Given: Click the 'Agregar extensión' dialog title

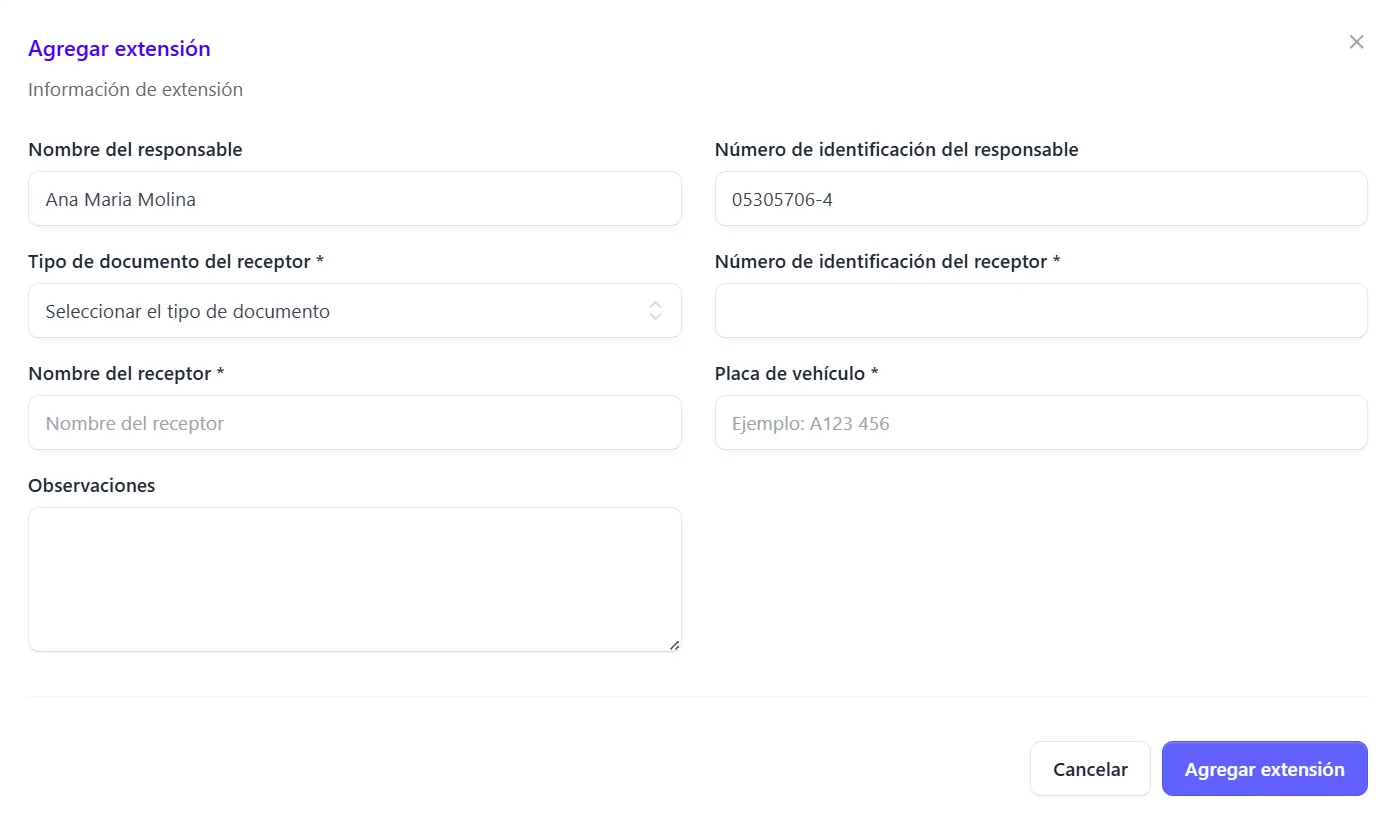Looking at the screenshot, I should [x=119, y=48].
